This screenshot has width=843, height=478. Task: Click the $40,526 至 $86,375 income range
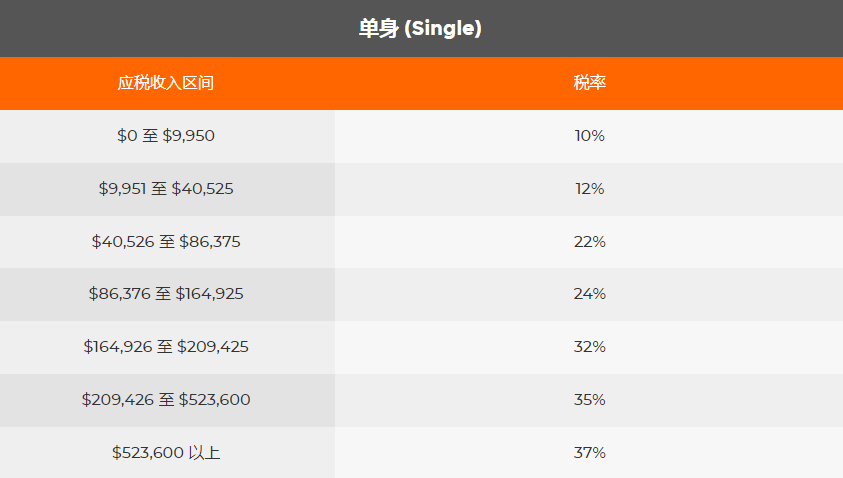coord(166,242)
